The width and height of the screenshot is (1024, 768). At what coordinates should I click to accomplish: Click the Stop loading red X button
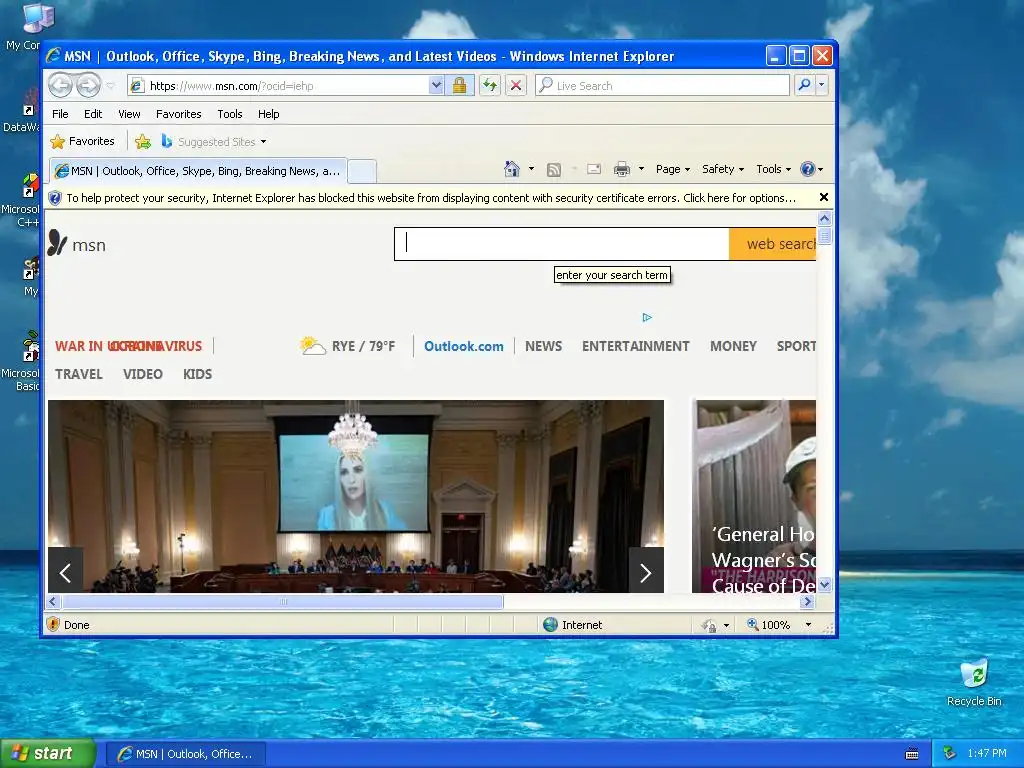516,86
